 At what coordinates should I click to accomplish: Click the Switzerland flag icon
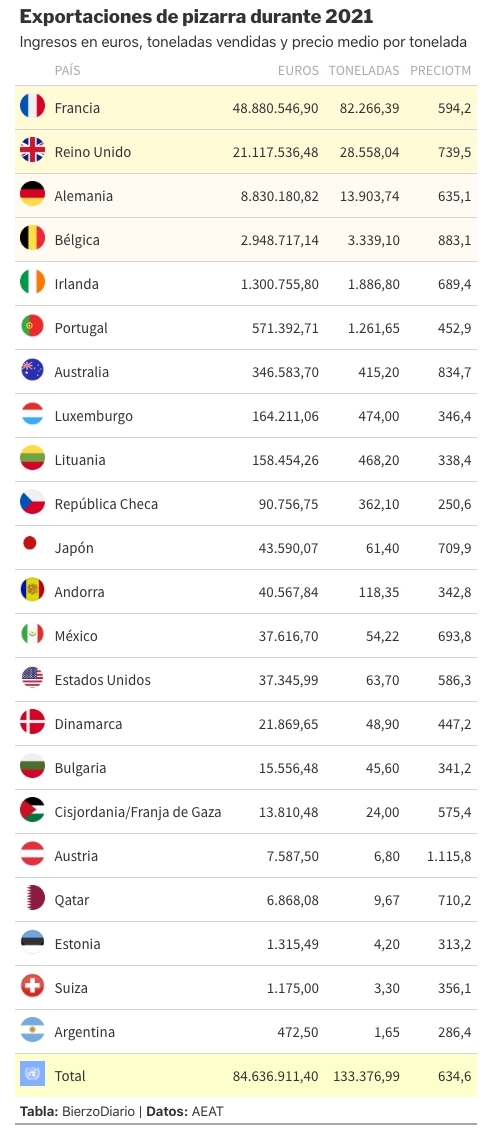[x=32, y=987]
